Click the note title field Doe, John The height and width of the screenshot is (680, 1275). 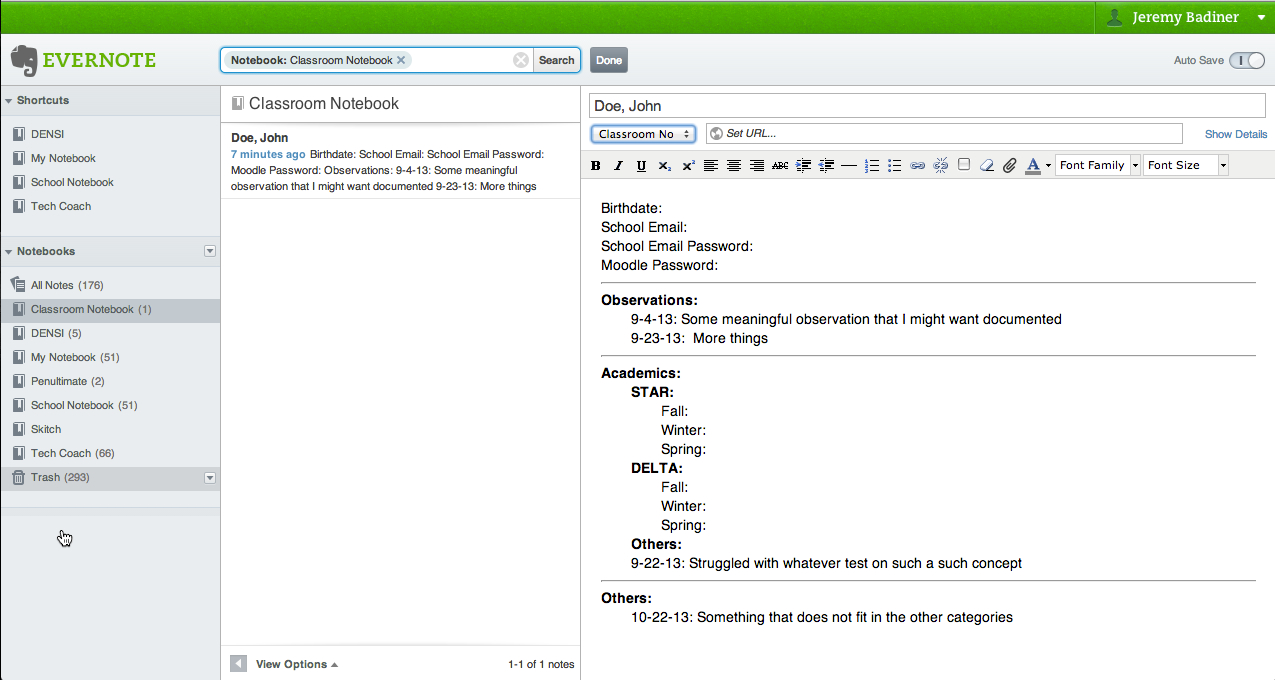tap(928, 106)
